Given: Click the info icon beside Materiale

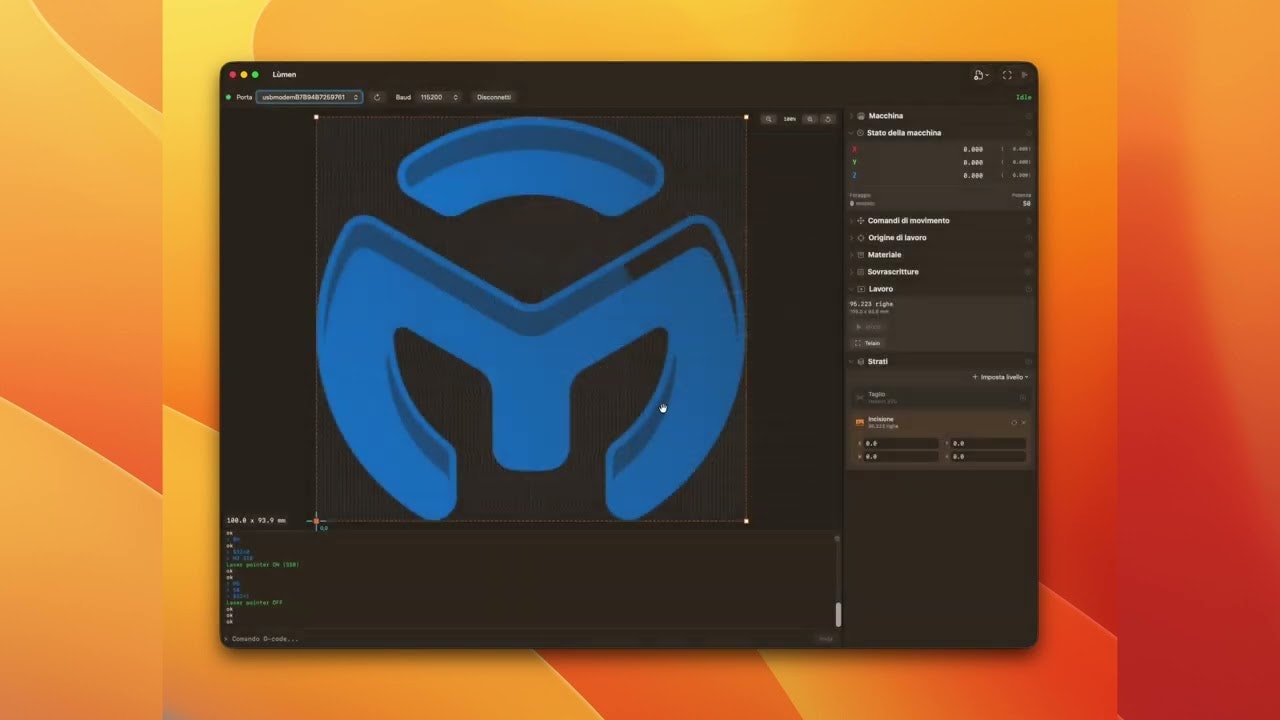Looking at the screenshot, I should (1028, 255).
